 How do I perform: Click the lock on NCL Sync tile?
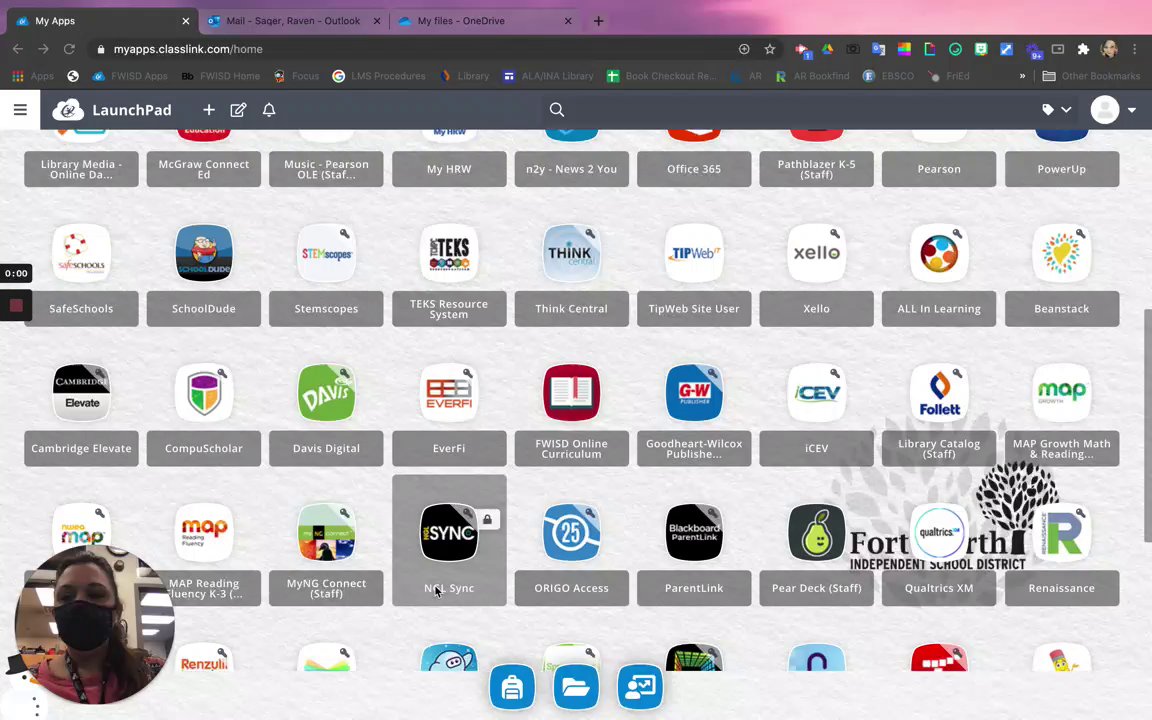(x=487, y=519)
